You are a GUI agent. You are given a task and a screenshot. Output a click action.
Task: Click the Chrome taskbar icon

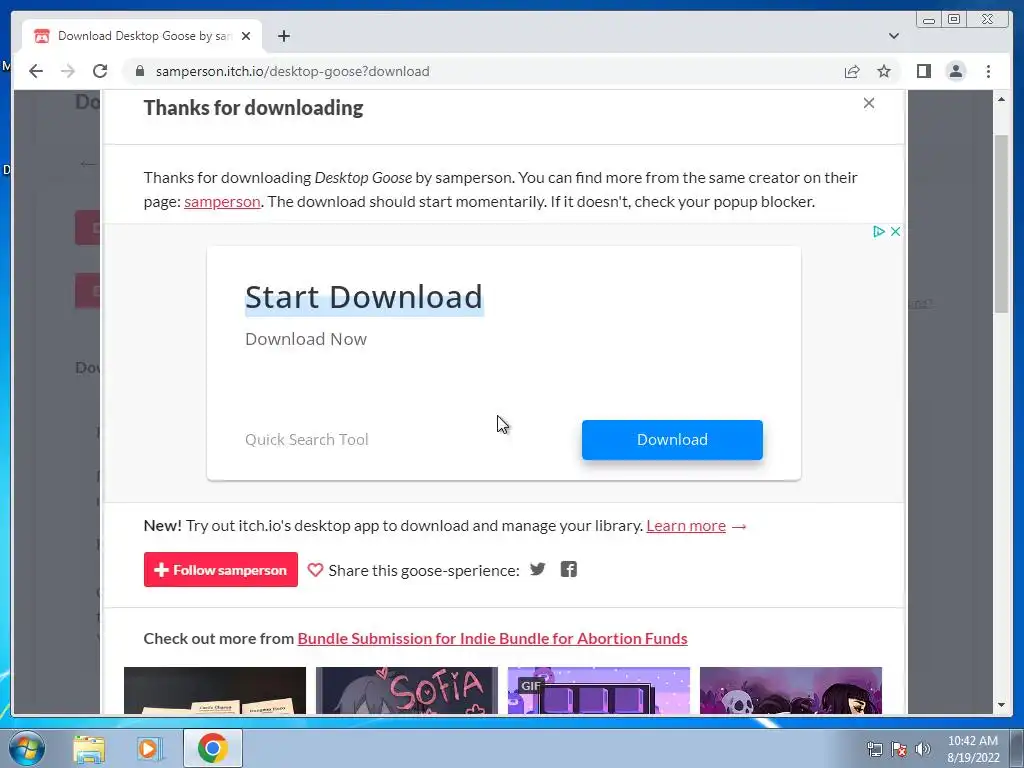pyautogui.click(x=212, y=748)
